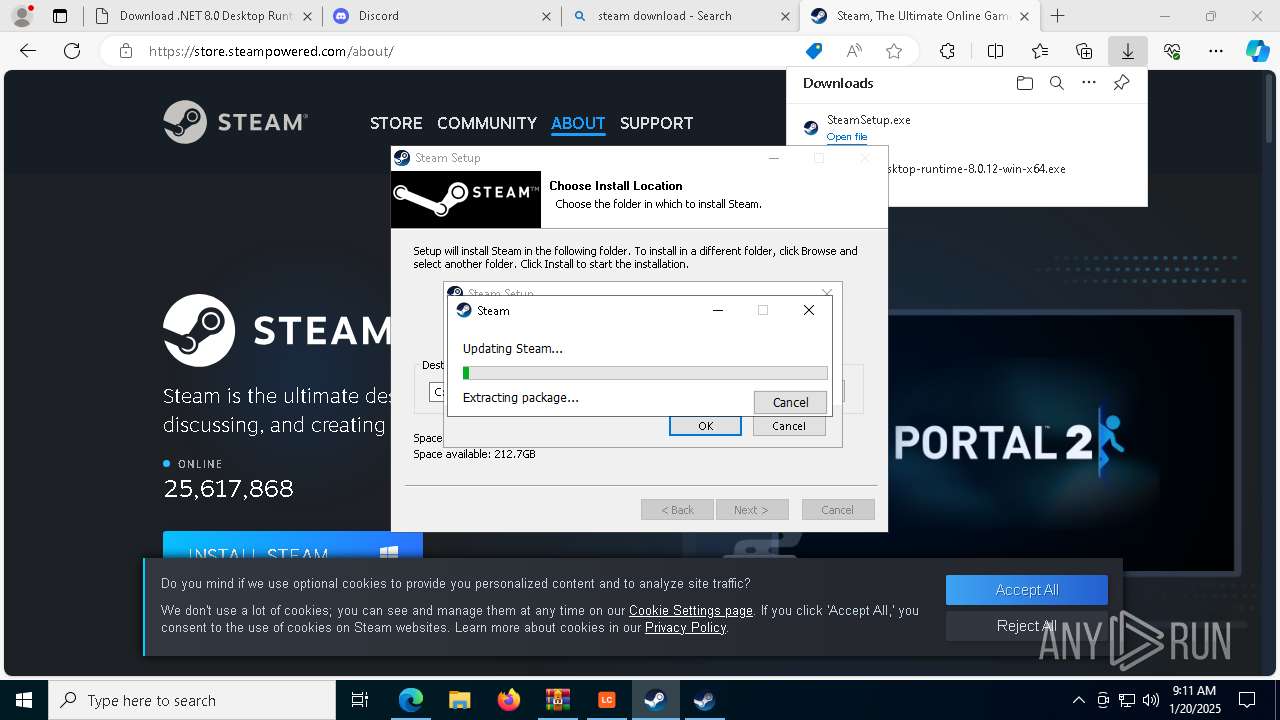Click Open file under SteamSetup.exe
The image size is (1280, 720).
(847, 137)
